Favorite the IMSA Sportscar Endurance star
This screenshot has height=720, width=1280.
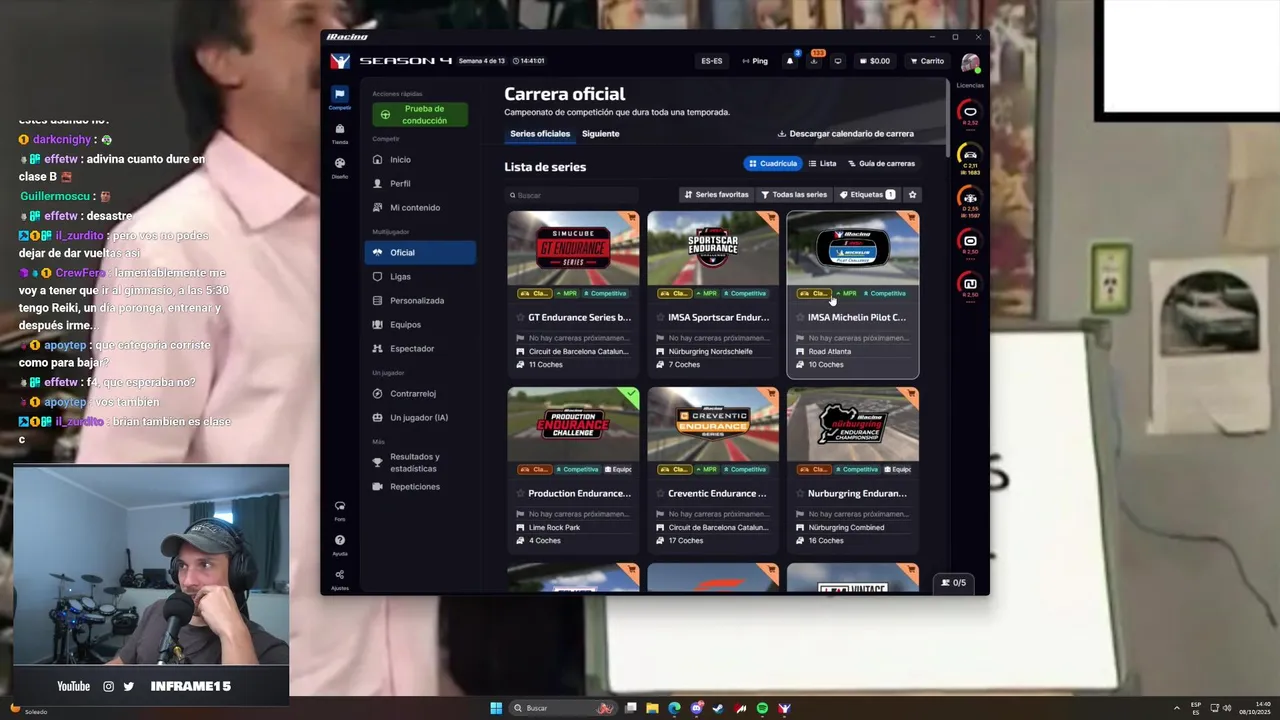660,317
